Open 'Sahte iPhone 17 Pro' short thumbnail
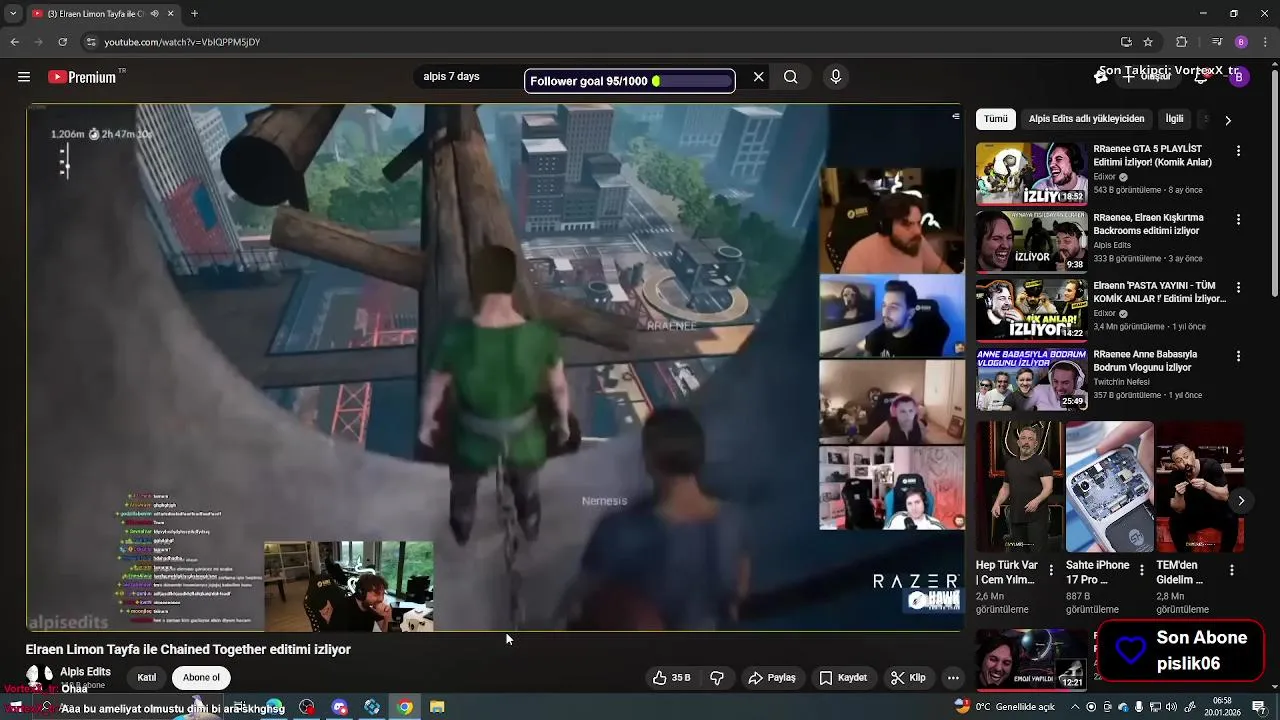Viewport: 1280px width, 720px height. 1110,486
